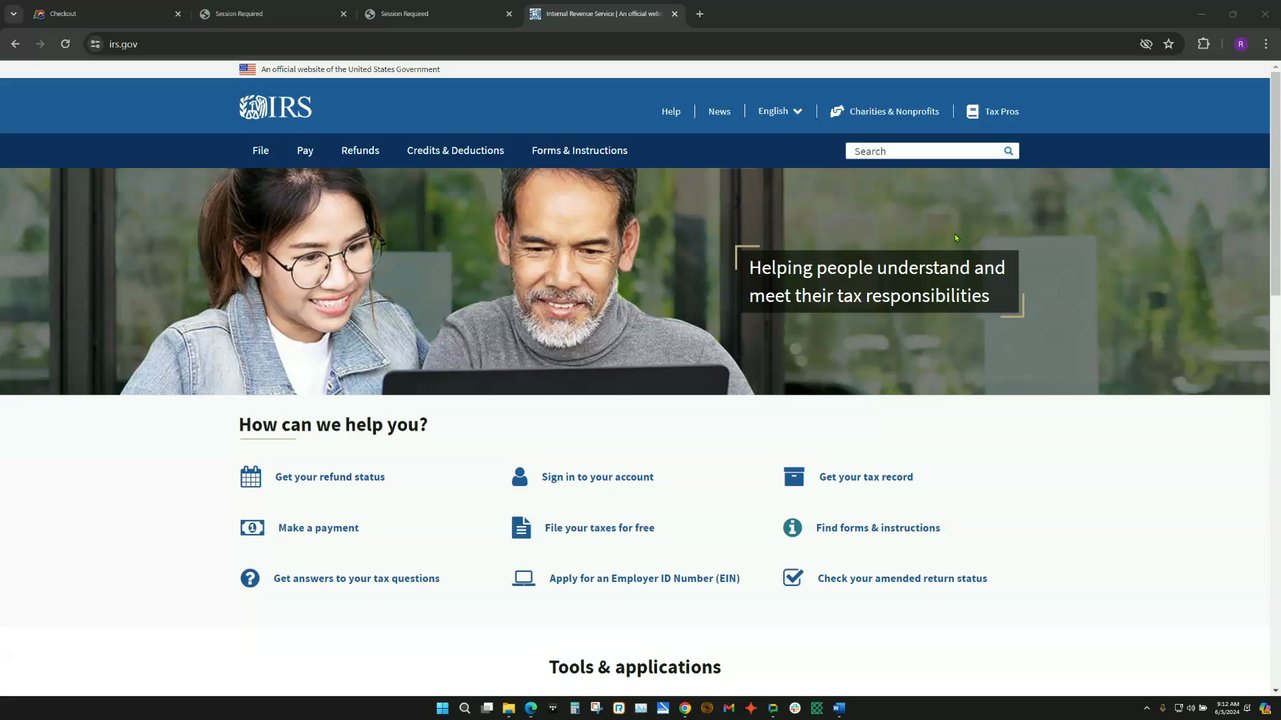1281x720 pixels.
Task: Click the Tools & applications heading
Action: (635, 667)
